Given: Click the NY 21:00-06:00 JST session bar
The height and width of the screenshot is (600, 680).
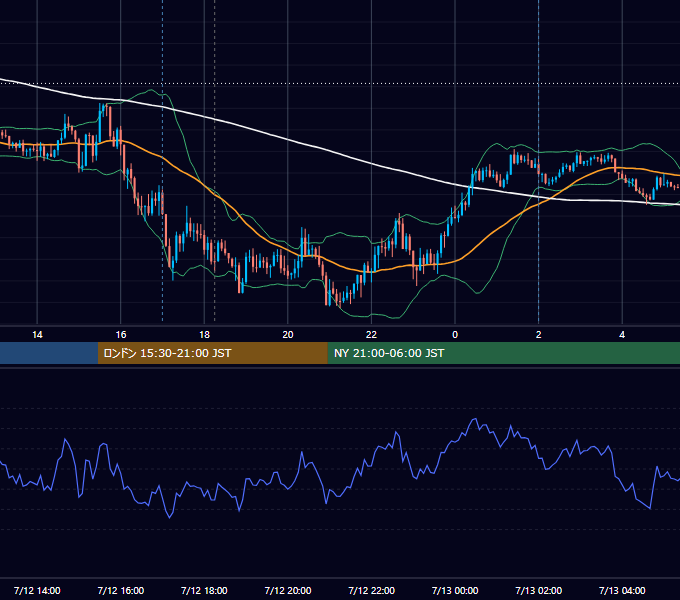Looking at the screenshot, I should (503, 353).
